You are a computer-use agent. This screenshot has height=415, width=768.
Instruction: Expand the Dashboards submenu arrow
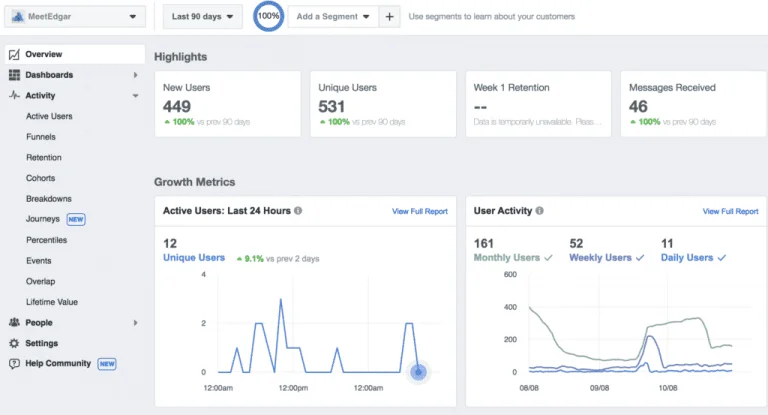point(135,75)
